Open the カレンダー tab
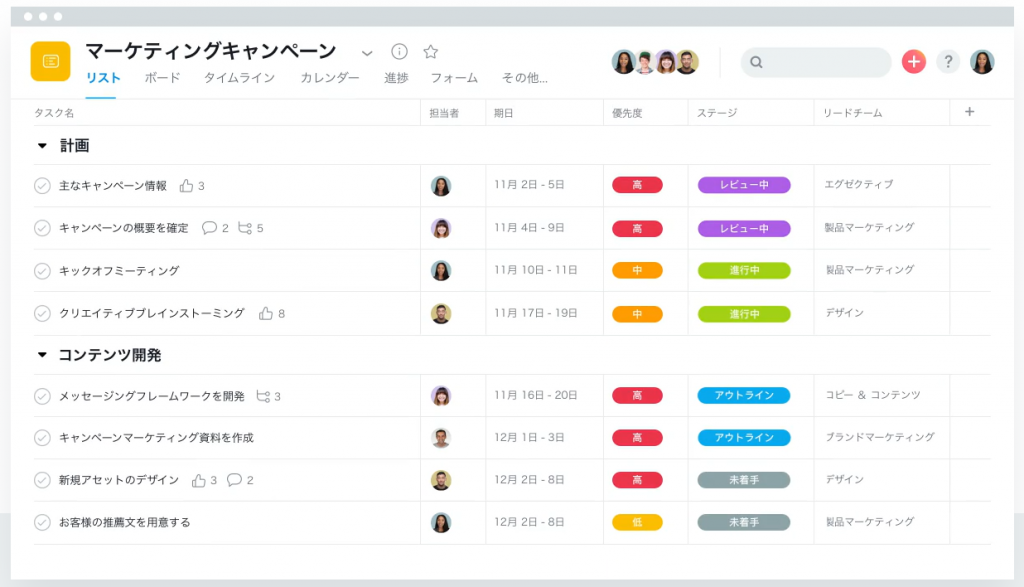This screenshot has width=1024, height=587. (x=330, y=78)
